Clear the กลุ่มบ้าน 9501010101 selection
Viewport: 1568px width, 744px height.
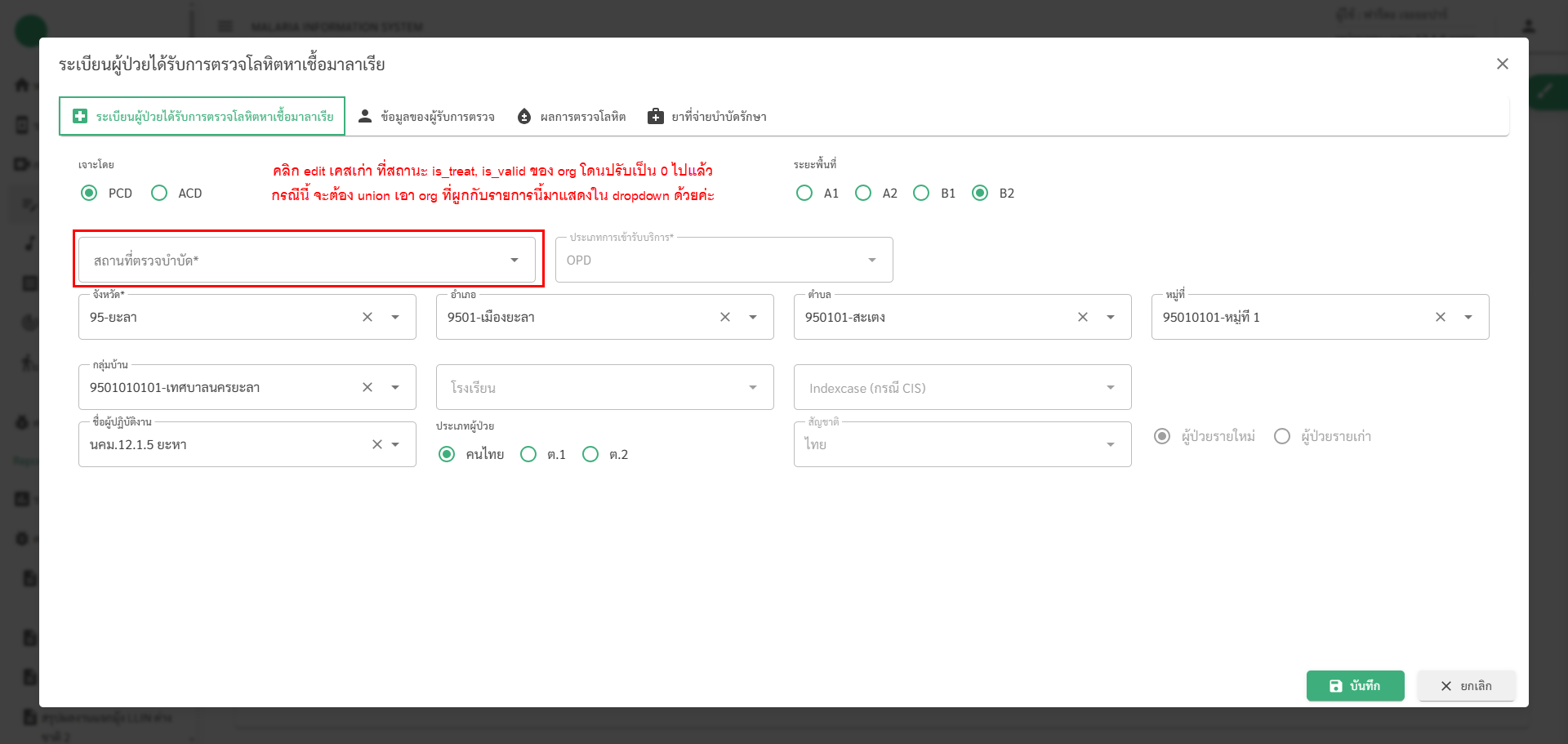click(367, 387)
